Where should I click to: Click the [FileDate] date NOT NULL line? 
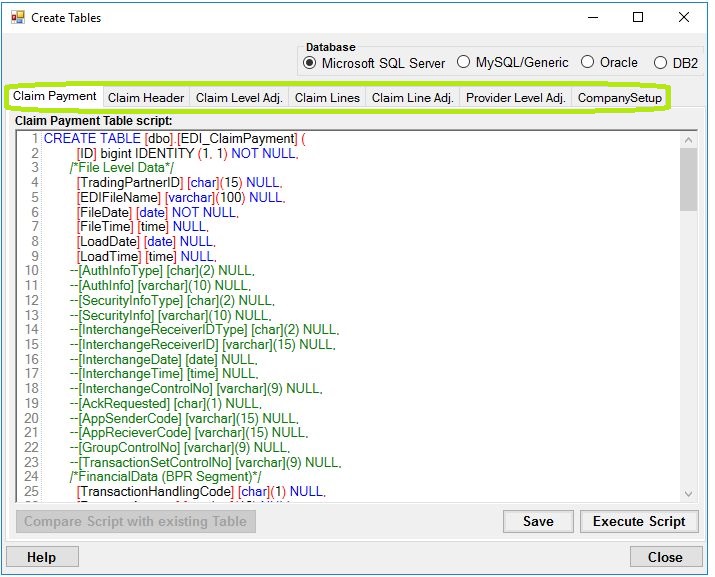pyautogui.click(x=158, y=212)
